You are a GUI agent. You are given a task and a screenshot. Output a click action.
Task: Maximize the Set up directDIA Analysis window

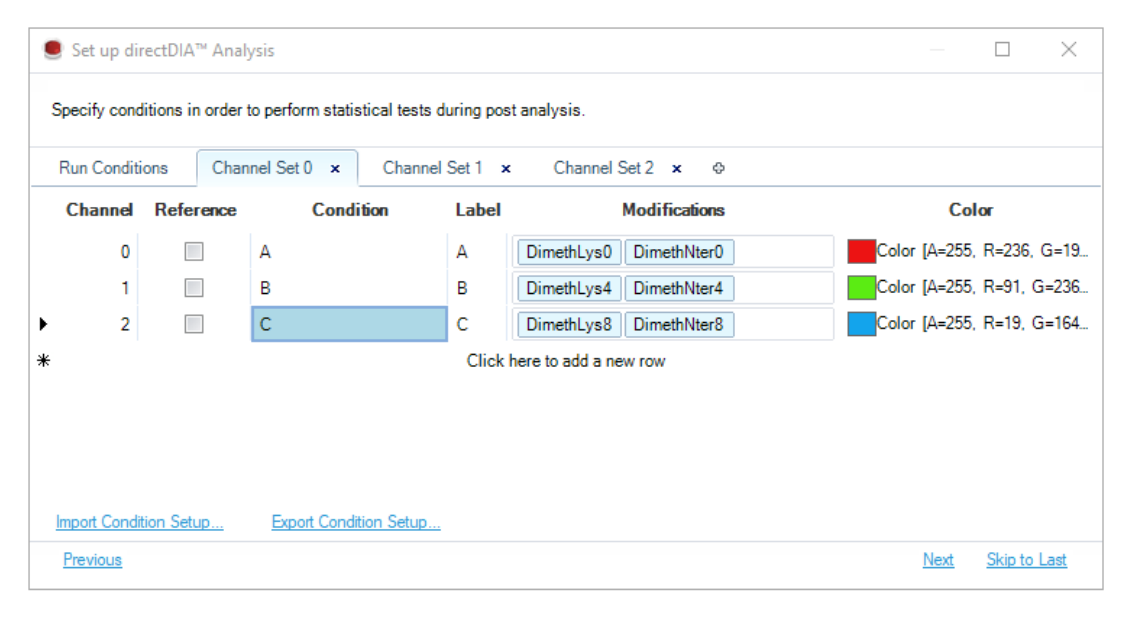tap(1002, 49)
